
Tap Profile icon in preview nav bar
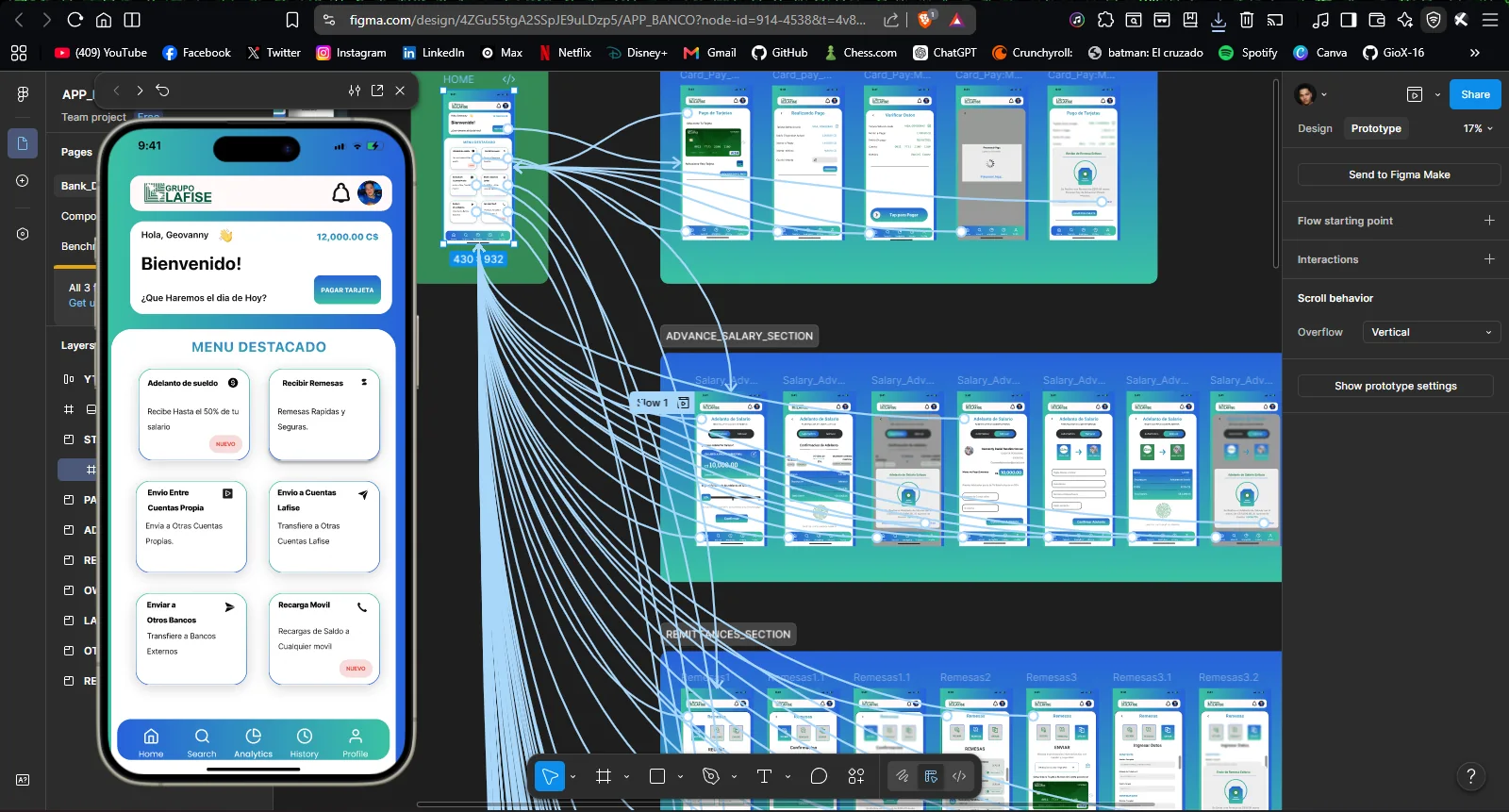click(356, 742)
